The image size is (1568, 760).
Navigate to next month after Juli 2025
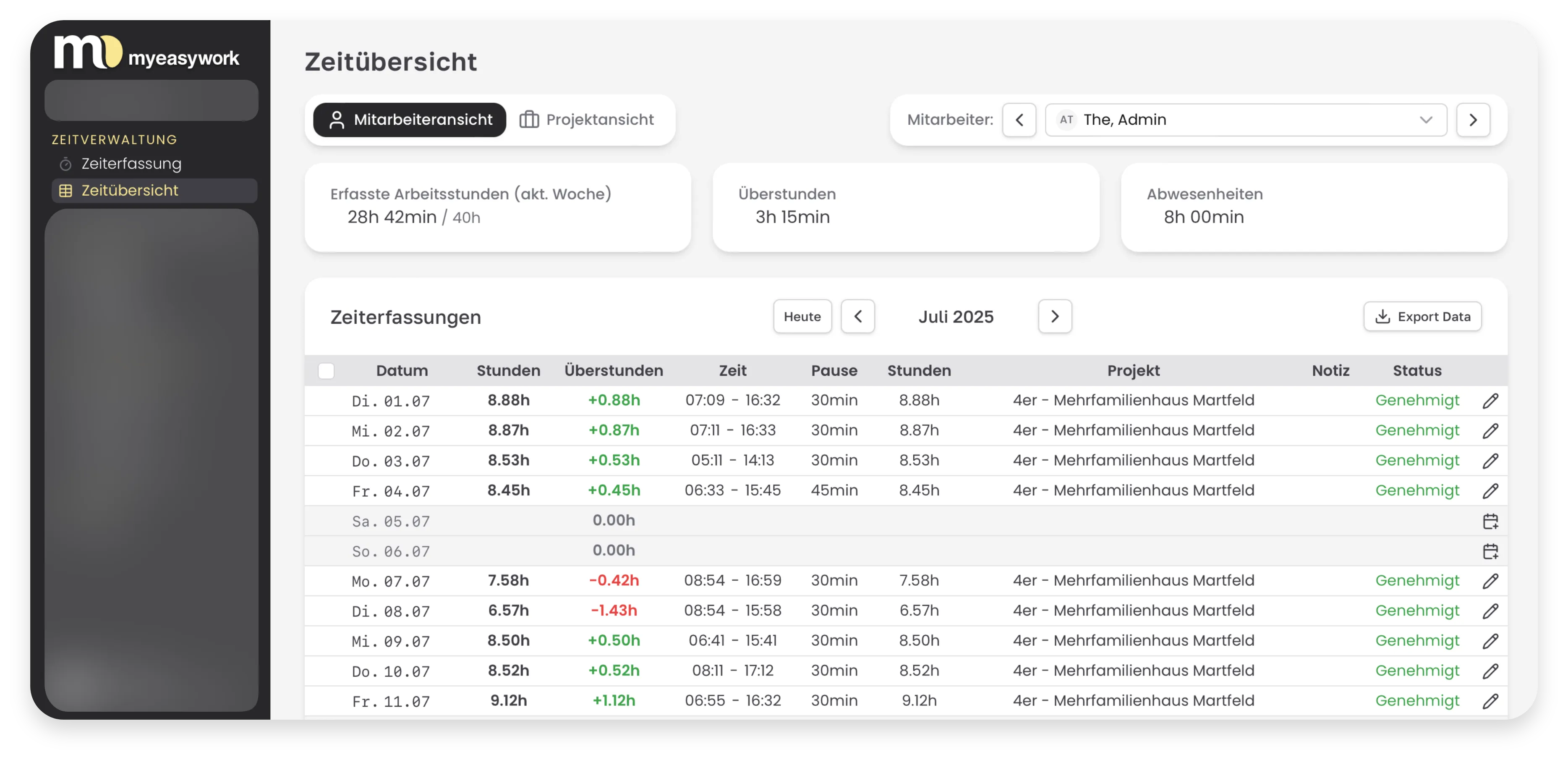(1054, 317)
